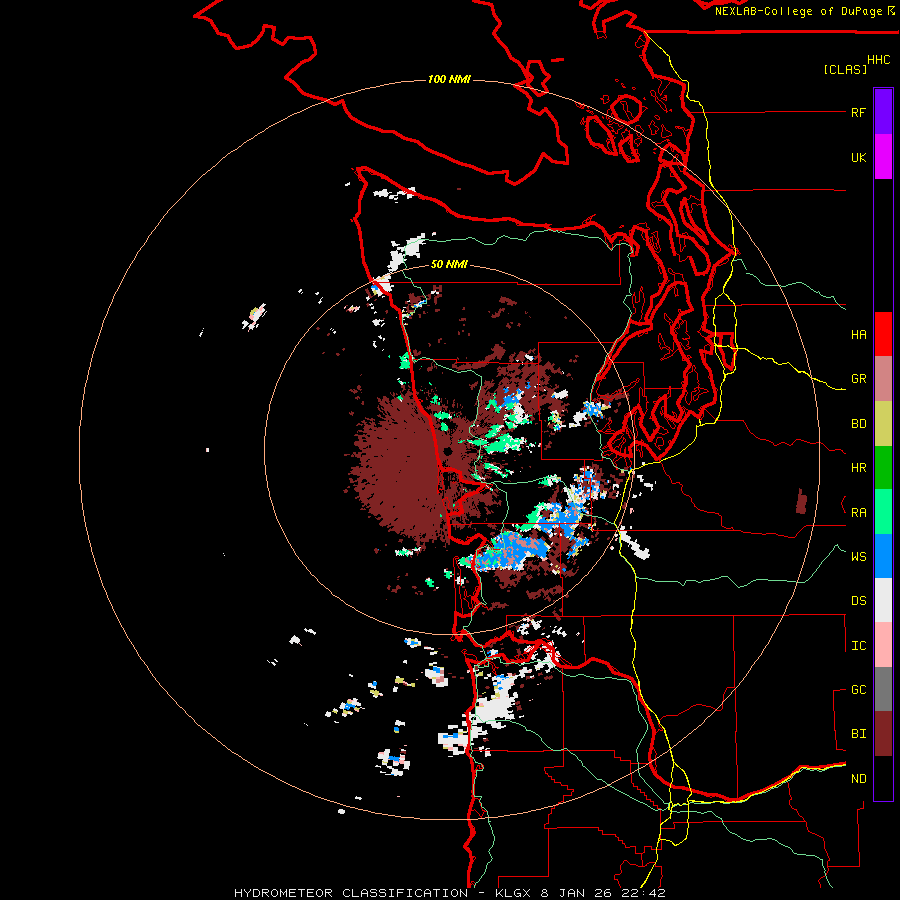This screenshot has height=900, width=900.
Task: Click the GC gray legend swatch
Action: click(883, 689)
